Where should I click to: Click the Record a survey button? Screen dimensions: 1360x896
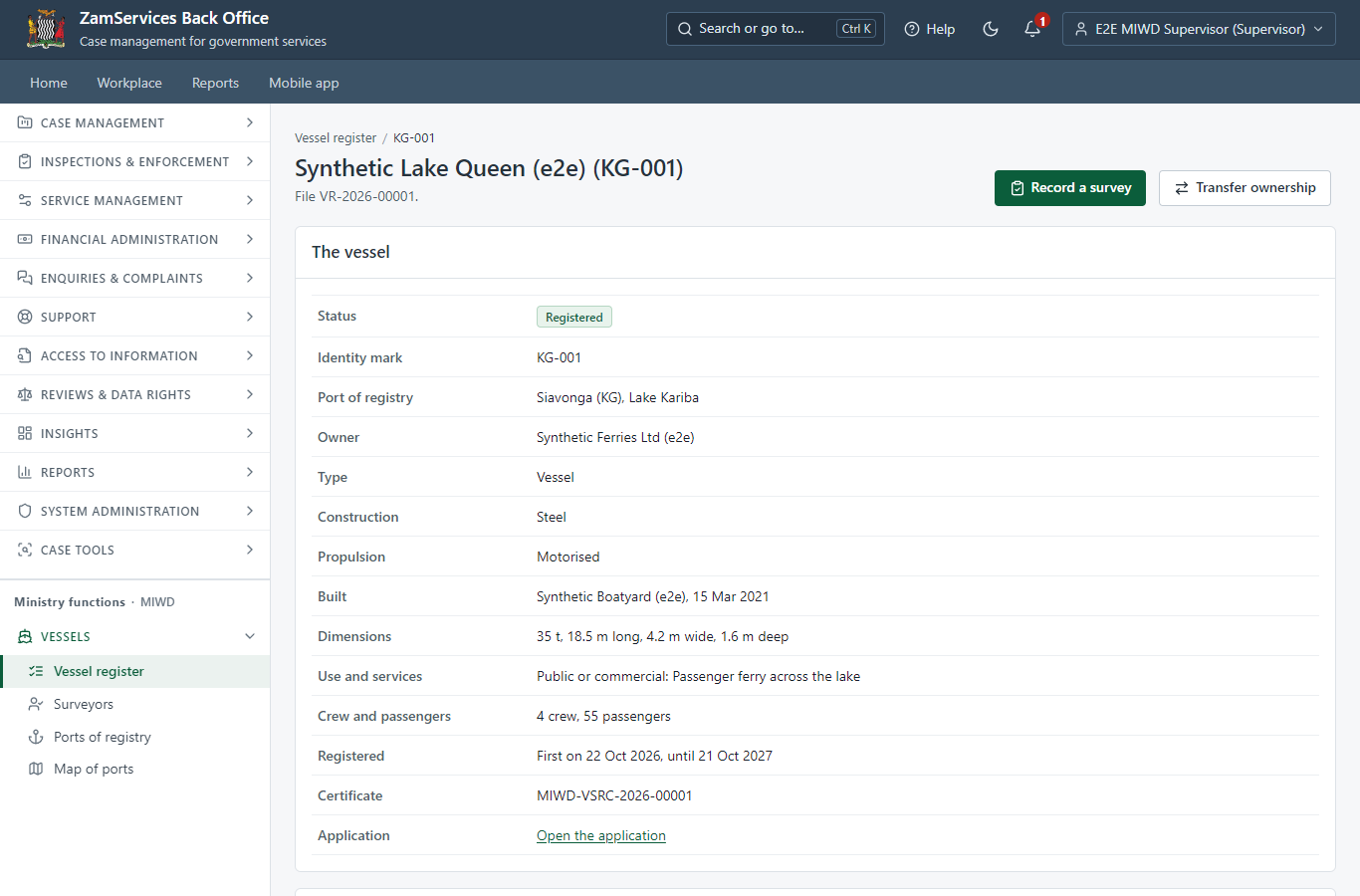click(x=1070, y=188)
